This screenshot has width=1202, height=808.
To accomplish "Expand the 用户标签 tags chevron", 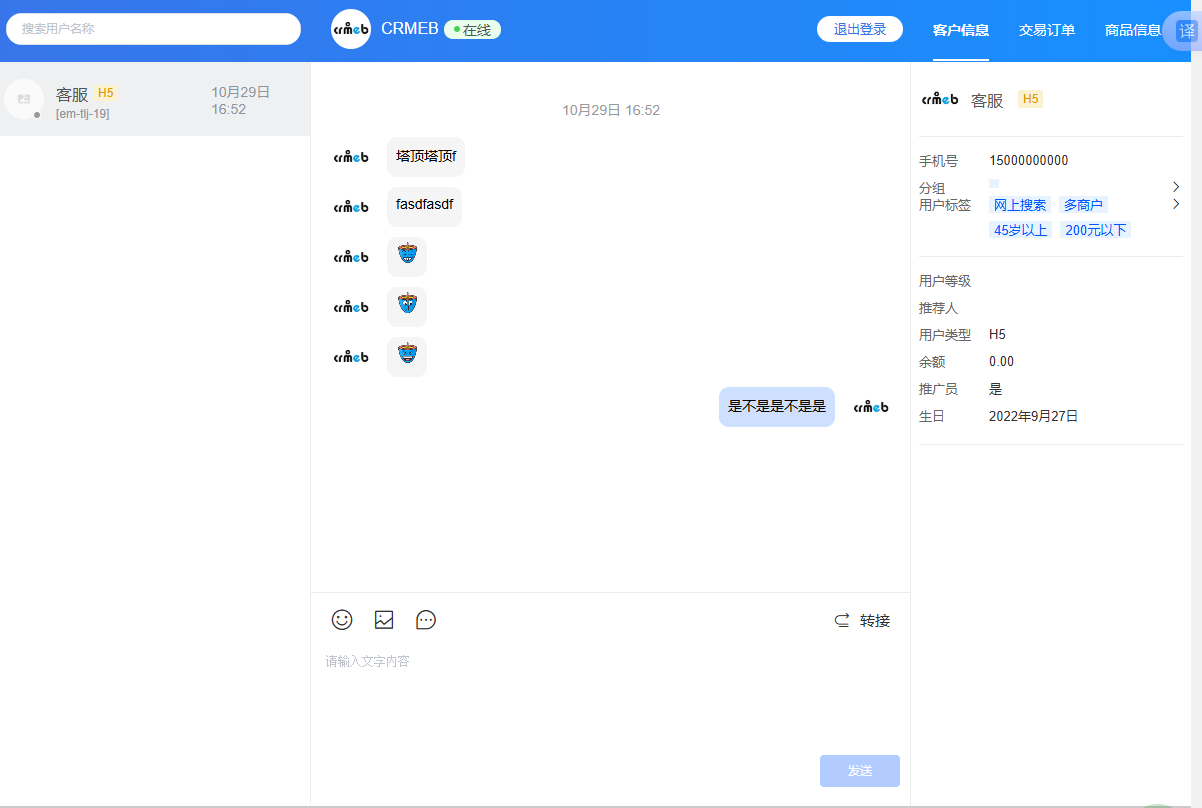I will pos(1176,204).
